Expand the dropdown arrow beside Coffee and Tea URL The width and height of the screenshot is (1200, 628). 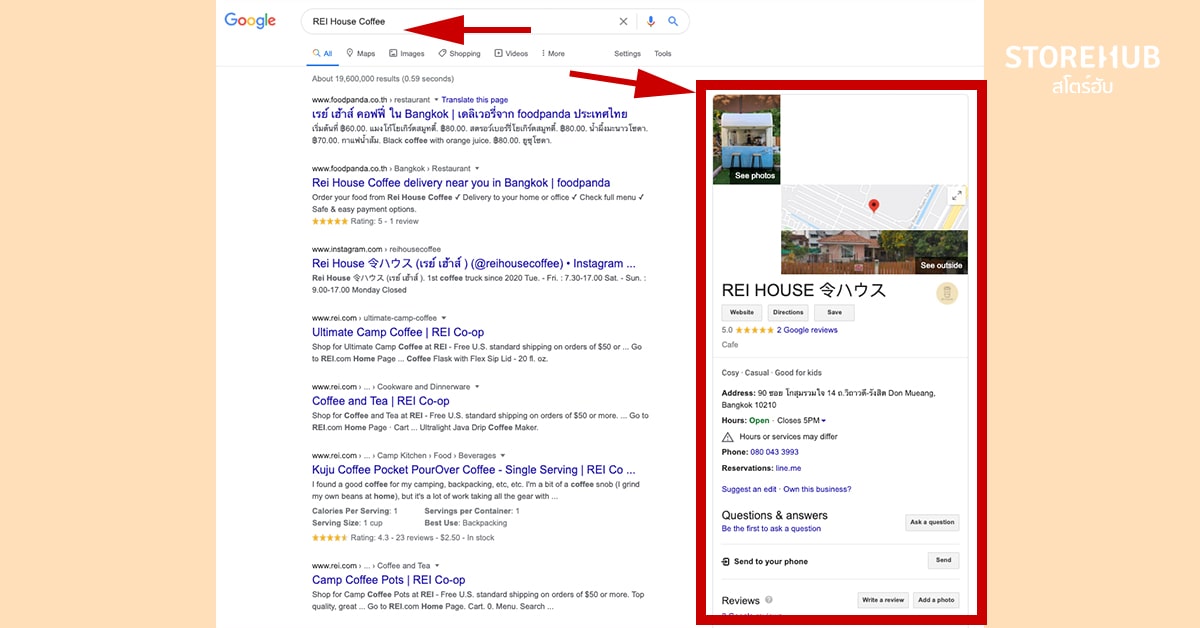click(437, 566)
